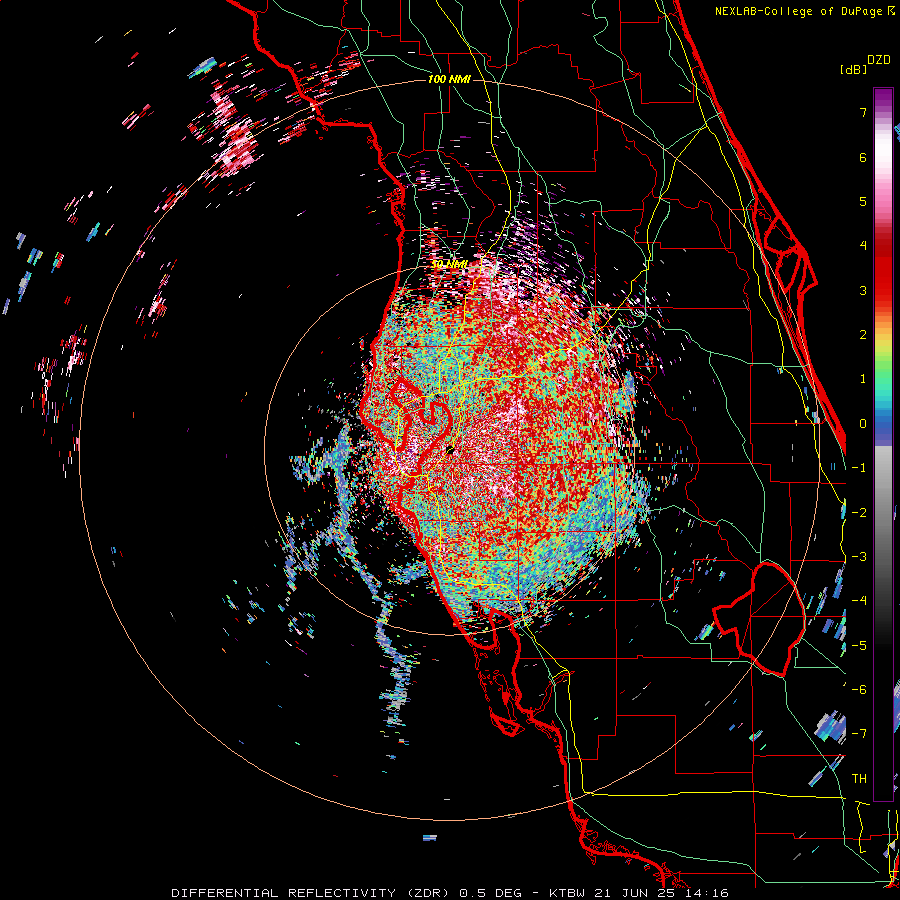Image resolution: width=900 pixels, height=900 pixels.
Task: Click the -6 value on color scale
Action: click(859, 690)
